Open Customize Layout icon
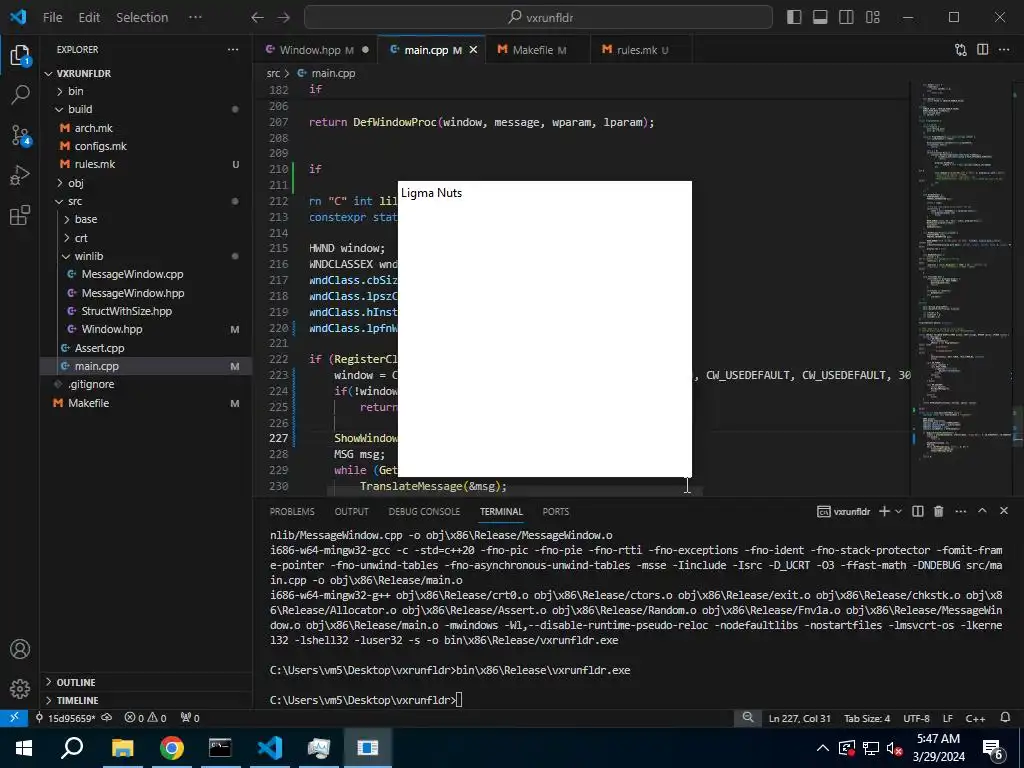The height and width of the screenshot is (768, 1024). pos(872,18)
